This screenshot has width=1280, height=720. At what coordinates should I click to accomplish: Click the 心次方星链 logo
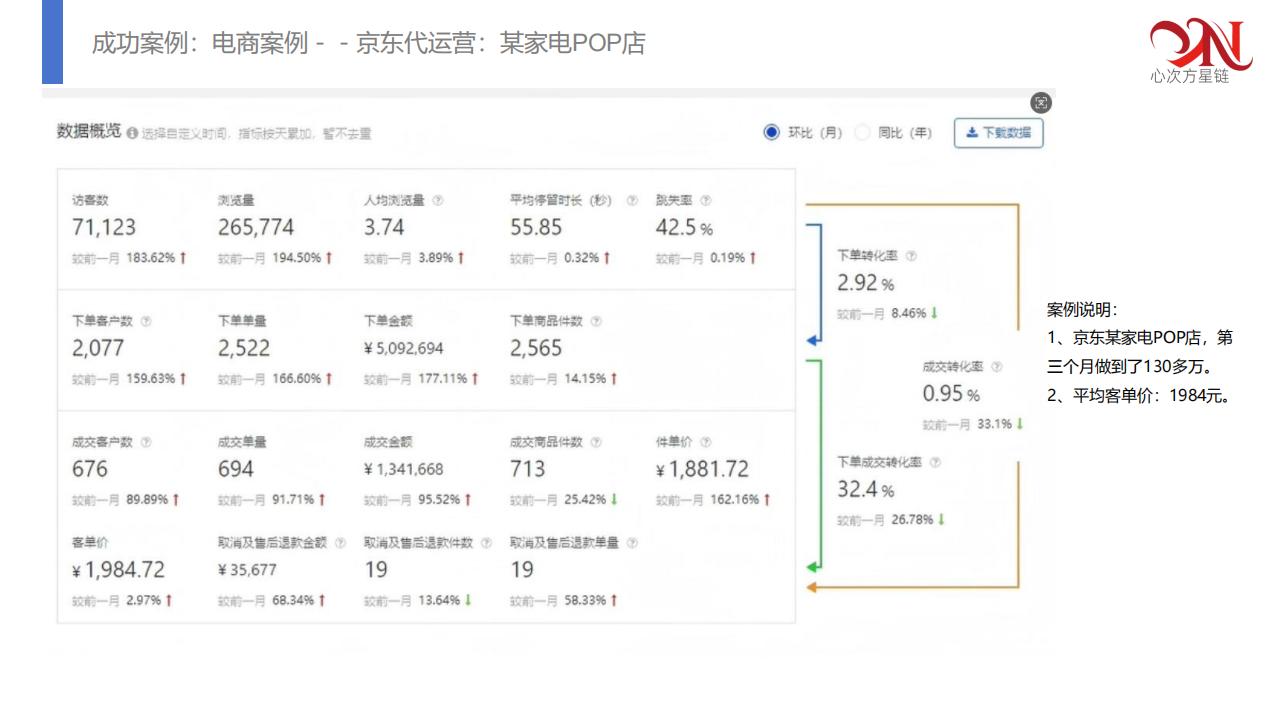[x=1200, y=50]
